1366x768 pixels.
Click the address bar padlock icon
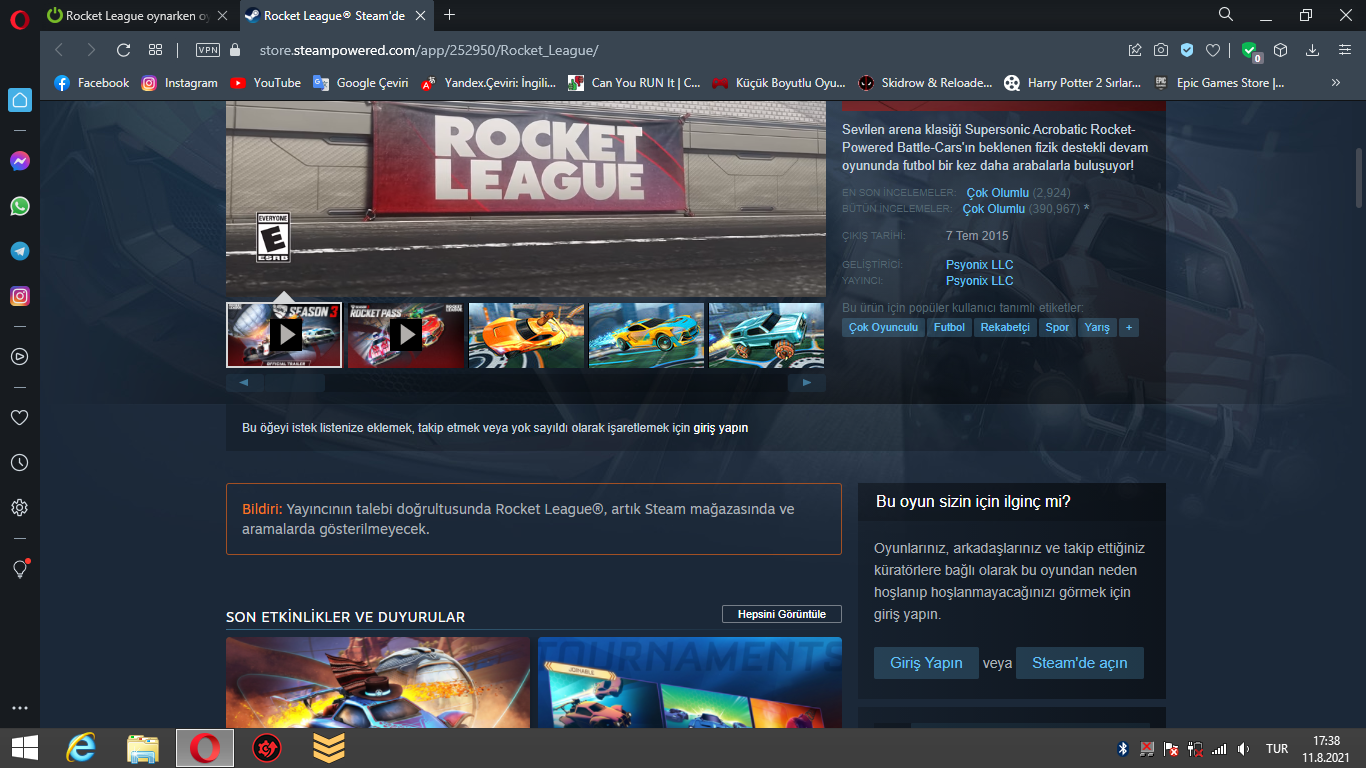click(235, 50)
